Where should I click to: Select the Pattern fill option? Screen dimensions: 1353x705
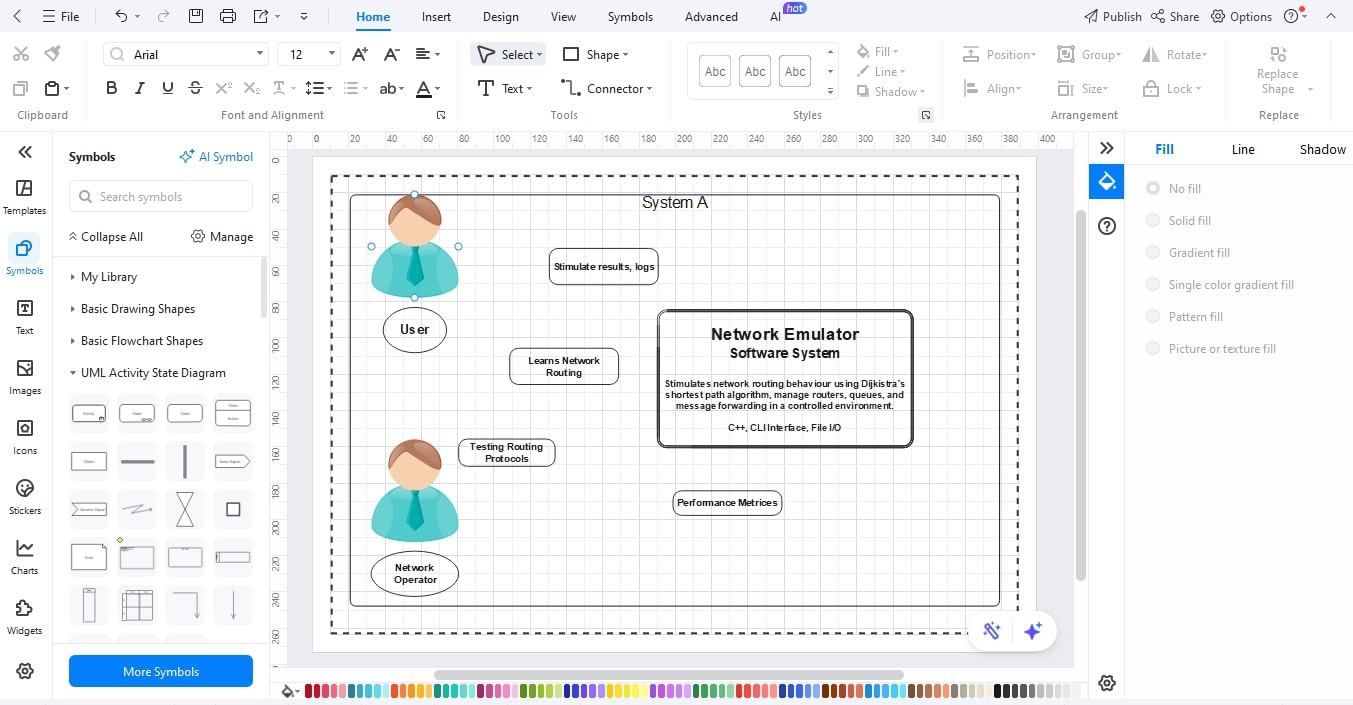pos(1184,316)
